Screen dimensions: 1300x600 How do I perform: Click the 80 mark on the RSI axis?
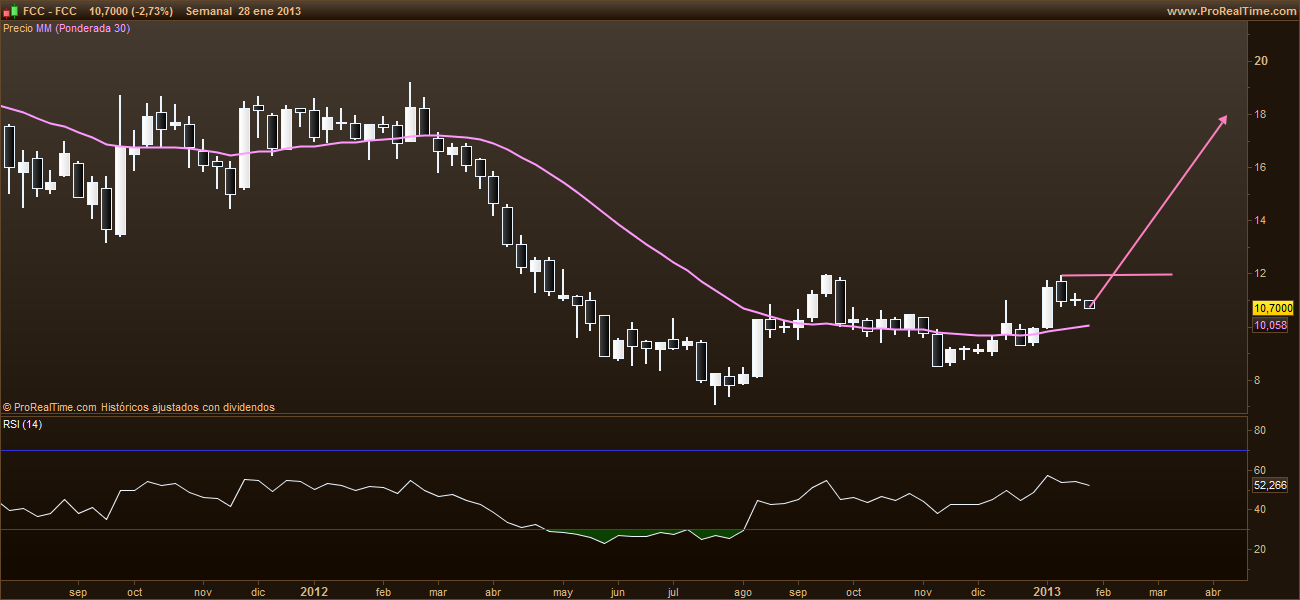[1261, 431]
